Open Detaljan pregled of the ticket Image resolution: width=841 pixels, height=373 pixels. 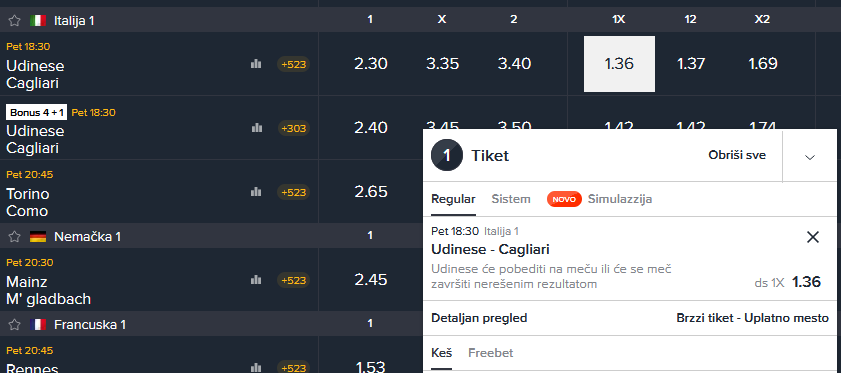479,318
